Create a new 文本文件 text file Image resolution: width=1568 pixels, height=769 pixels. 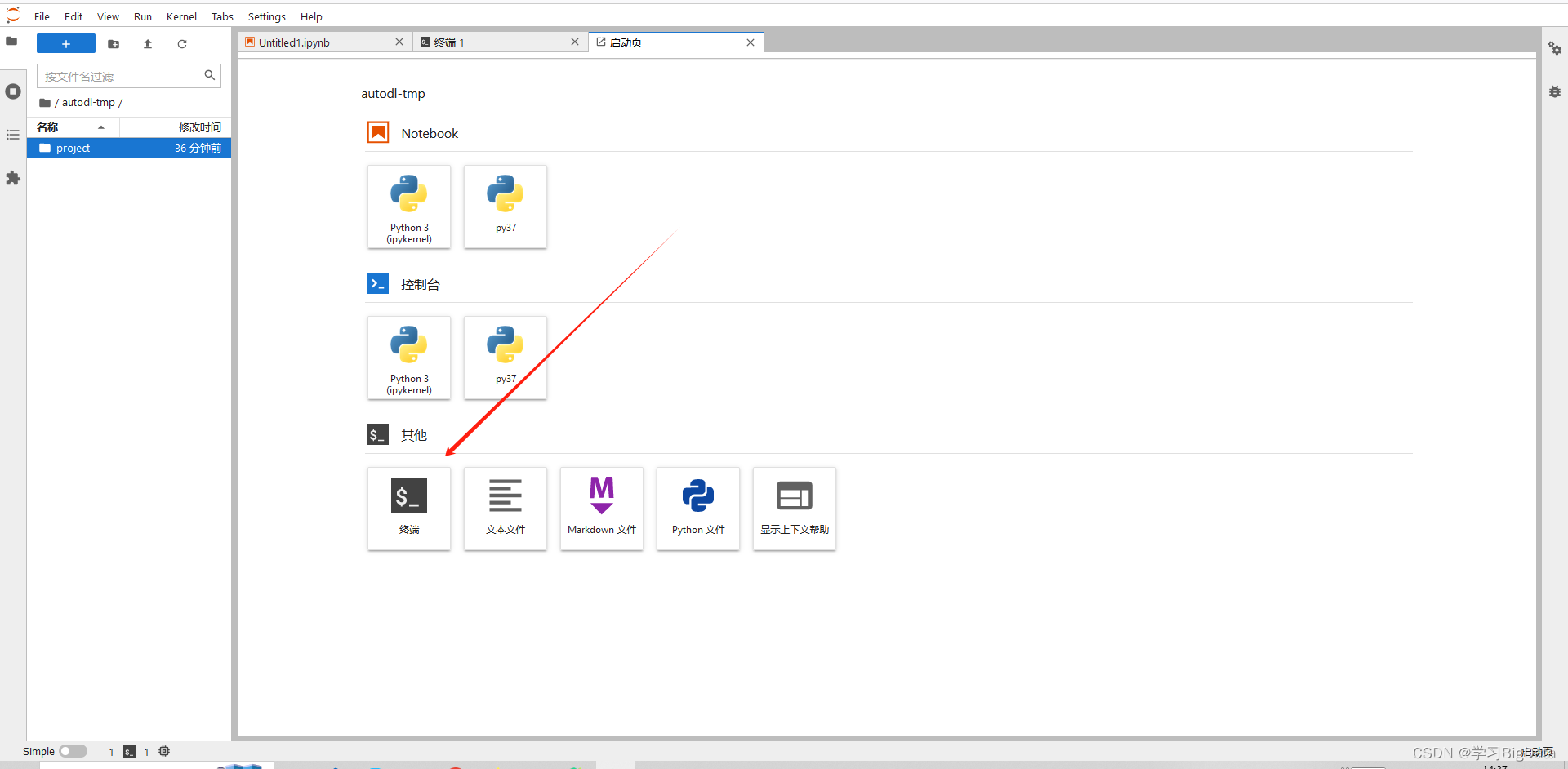point(506,509)
